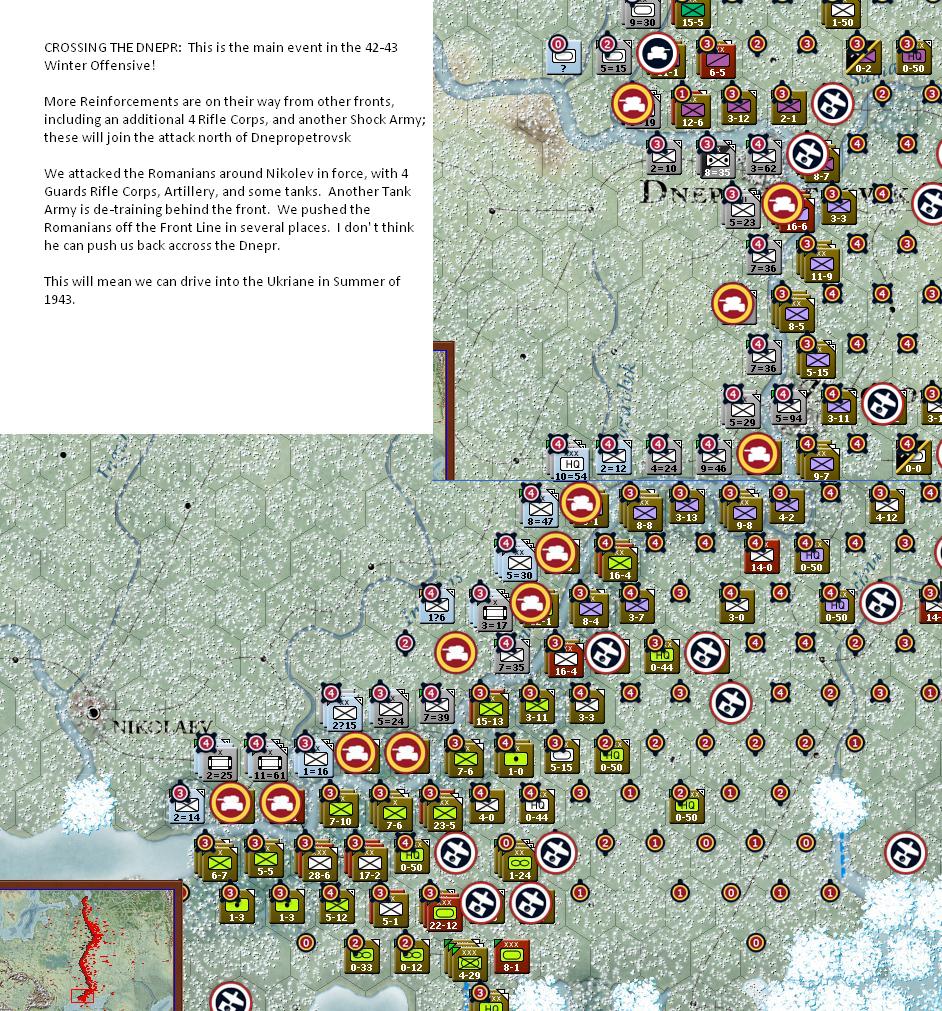The width and height of the screenshot is (942, 1011).
Task: Select the Axis HQ counter 10=54
Action: [x=571, y=465]
